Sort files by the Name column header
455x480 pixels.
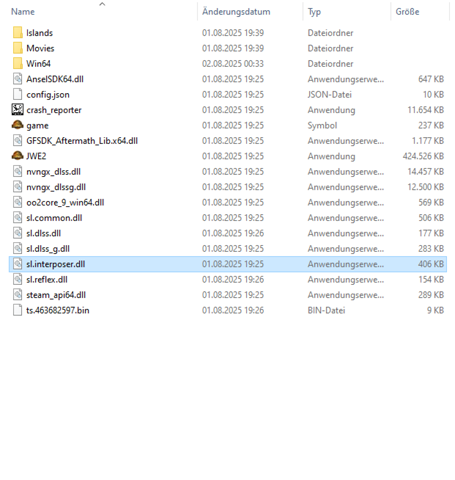pyautogui.click(x=23, y=12)
